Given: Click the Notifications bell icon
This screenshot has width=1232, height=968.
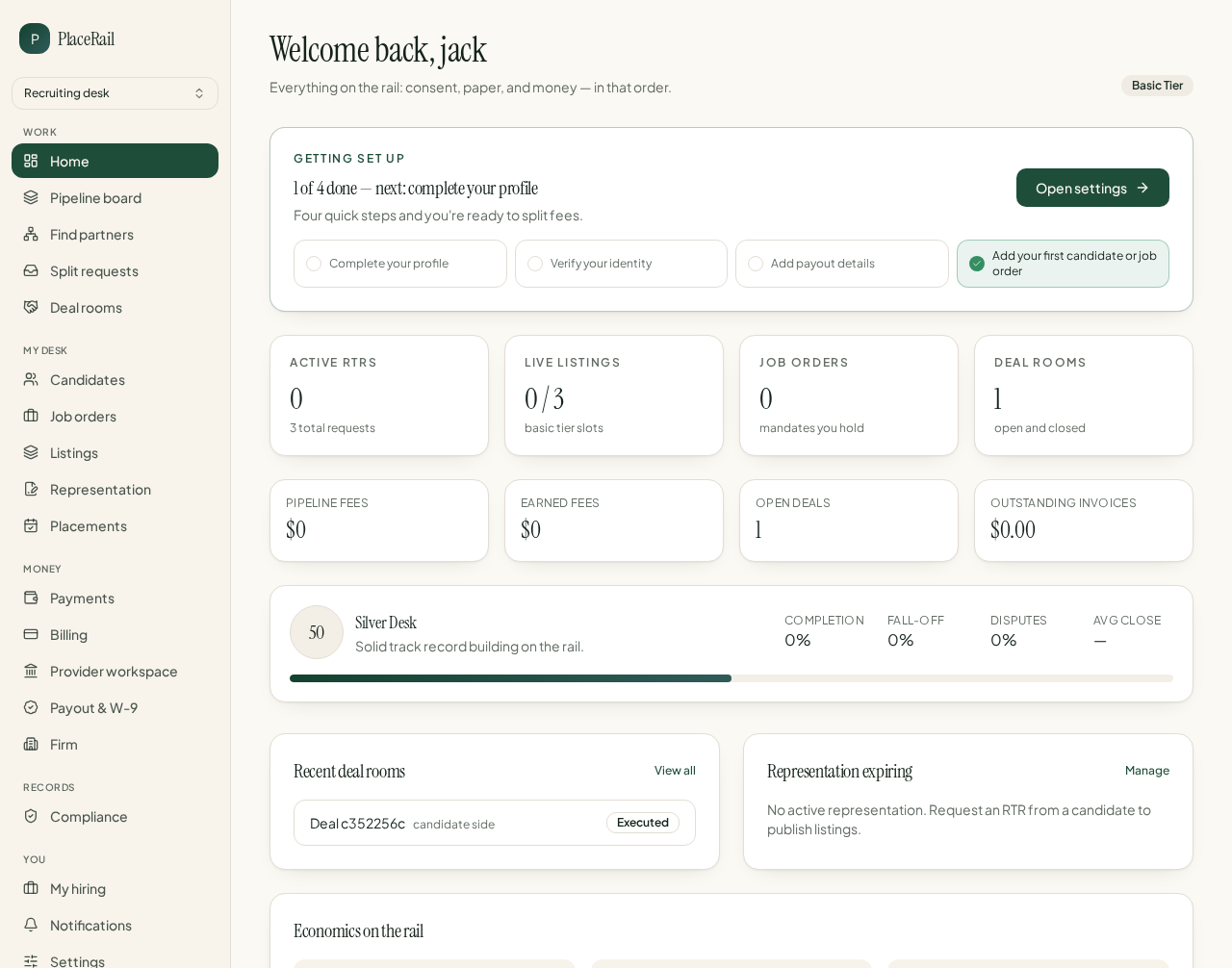Looking at the screenshot, I should (x=31, y=925).
